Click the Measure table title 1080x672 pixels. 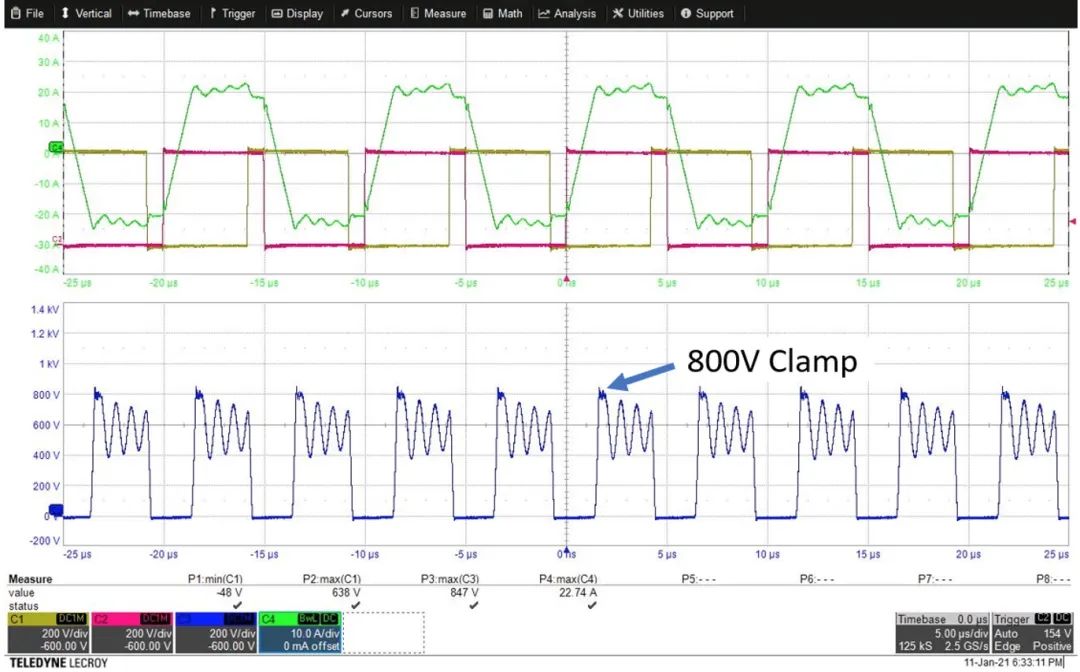(30, 579)
